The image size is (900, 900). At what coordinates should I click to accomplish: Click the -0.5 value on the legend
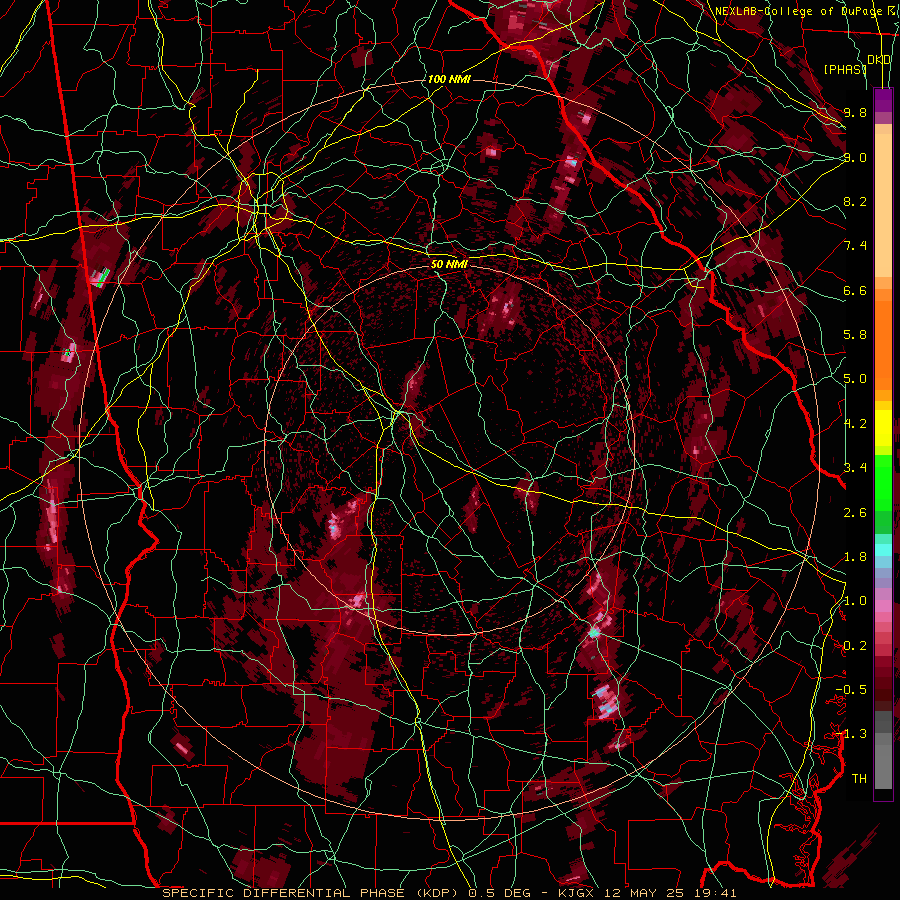pyautogui.click(x=851, y=690)
